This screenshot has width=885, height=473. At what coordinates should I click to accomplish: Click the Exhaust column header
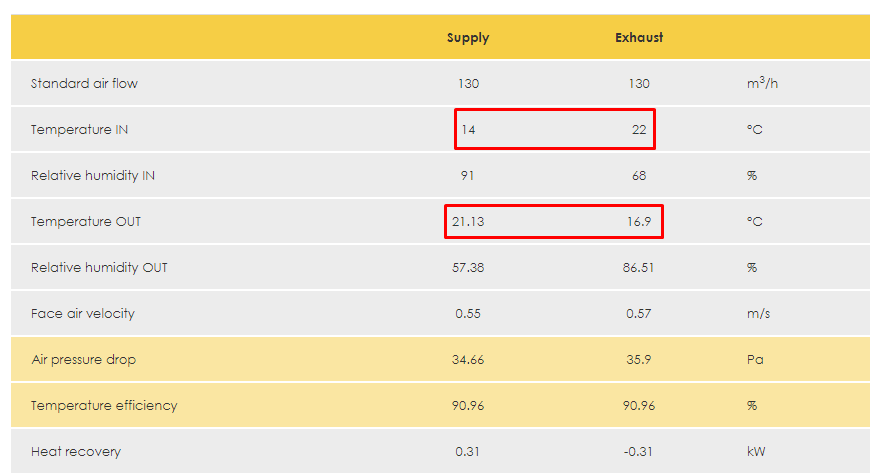click(639, 38)
